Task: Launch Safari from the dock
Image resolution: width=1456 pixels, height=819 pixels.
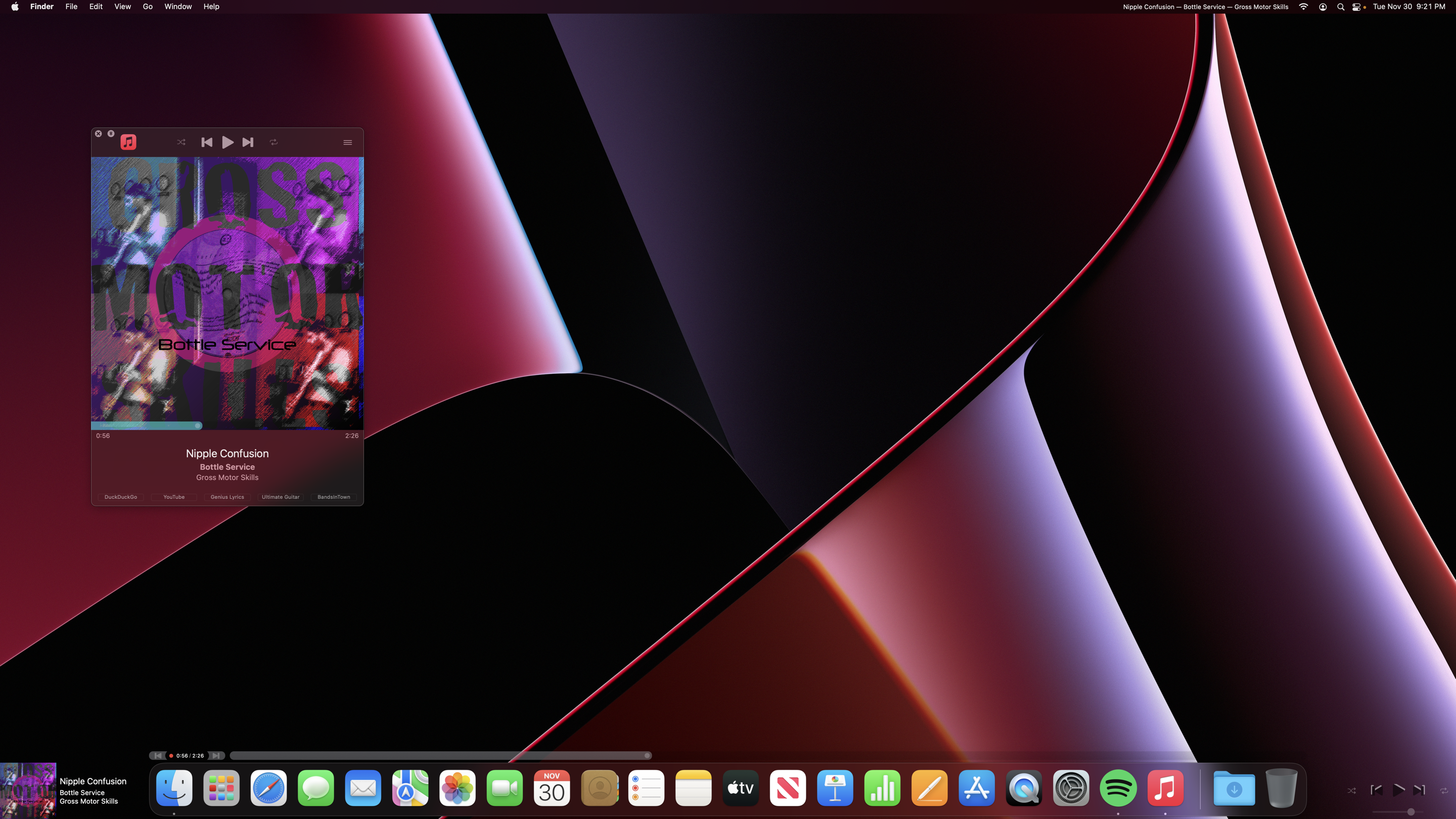Action: click(x=268, y=788)
